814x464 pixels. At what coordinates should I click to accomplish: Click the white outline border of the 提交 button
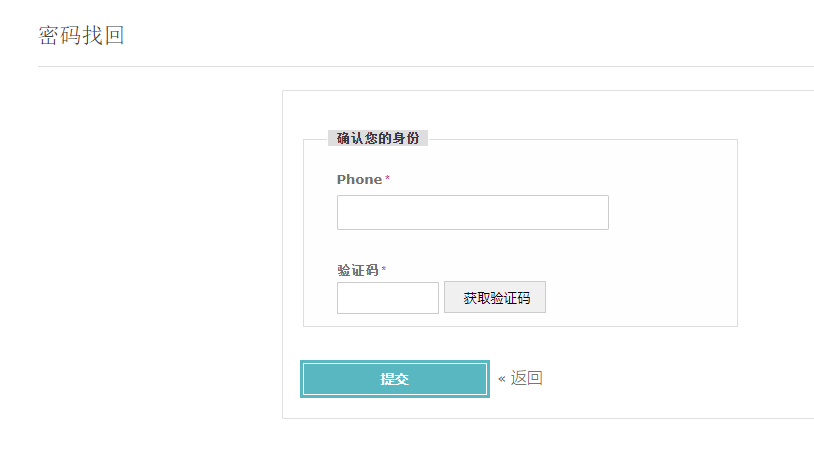point(395,363)
